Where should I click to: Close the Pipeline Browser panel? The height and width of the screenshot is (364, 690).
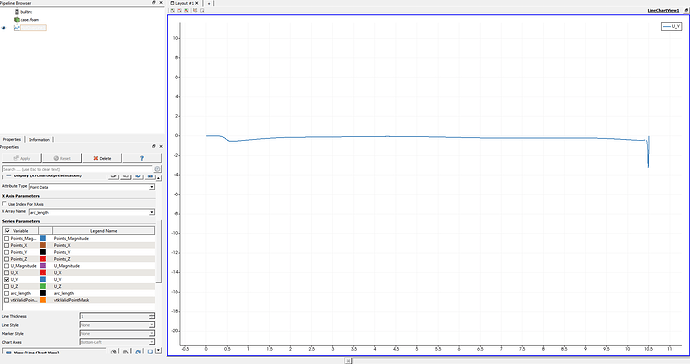point(161,3)
